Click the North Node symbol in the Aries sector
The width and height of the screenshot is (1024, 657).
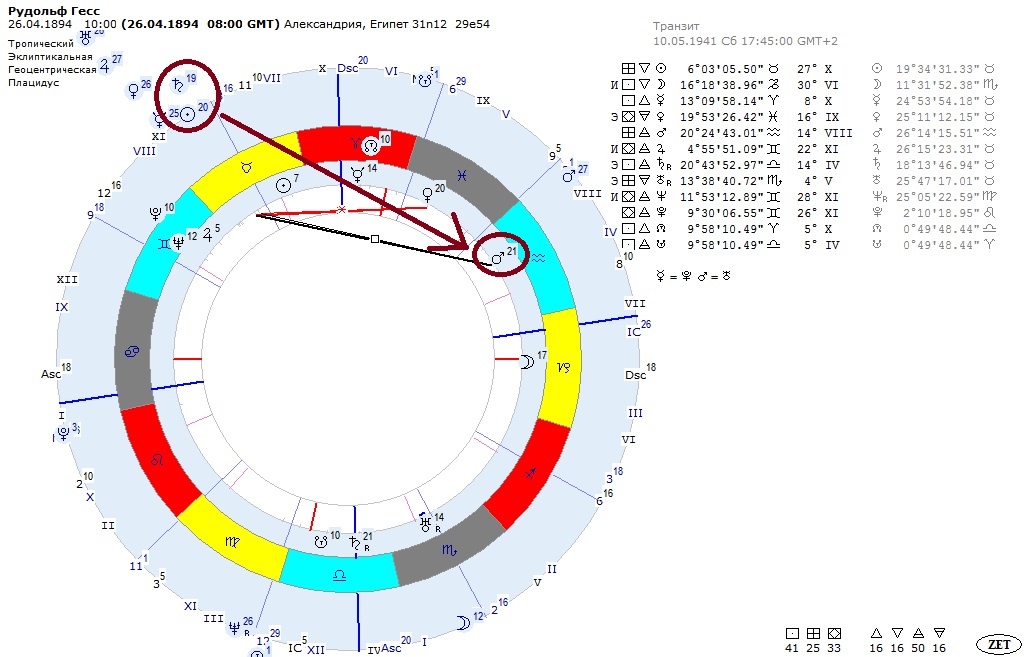[x=371, y=145]
